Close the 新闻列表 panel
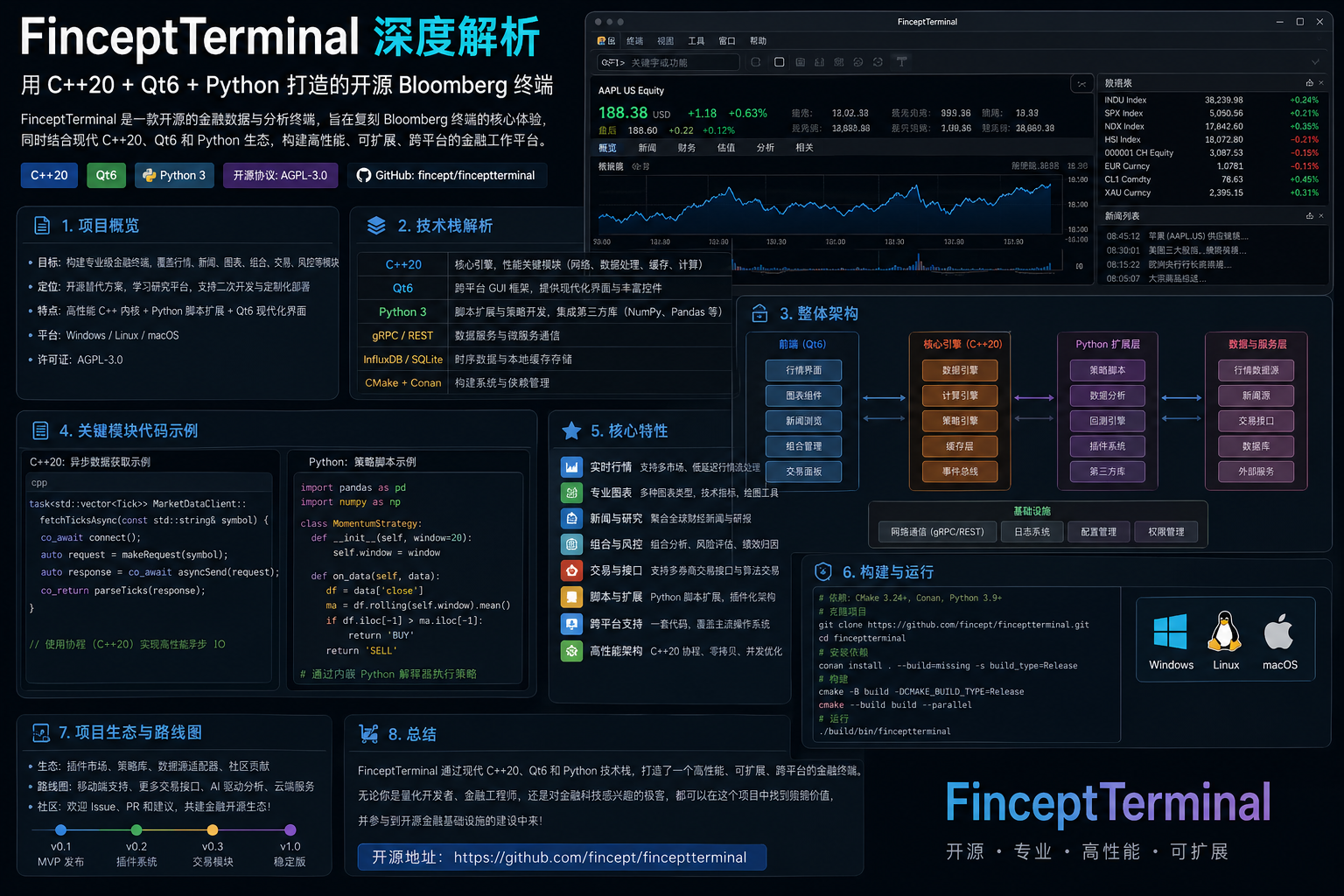Viewport: 1344px width, 896px height. (x=1321, y=216)
